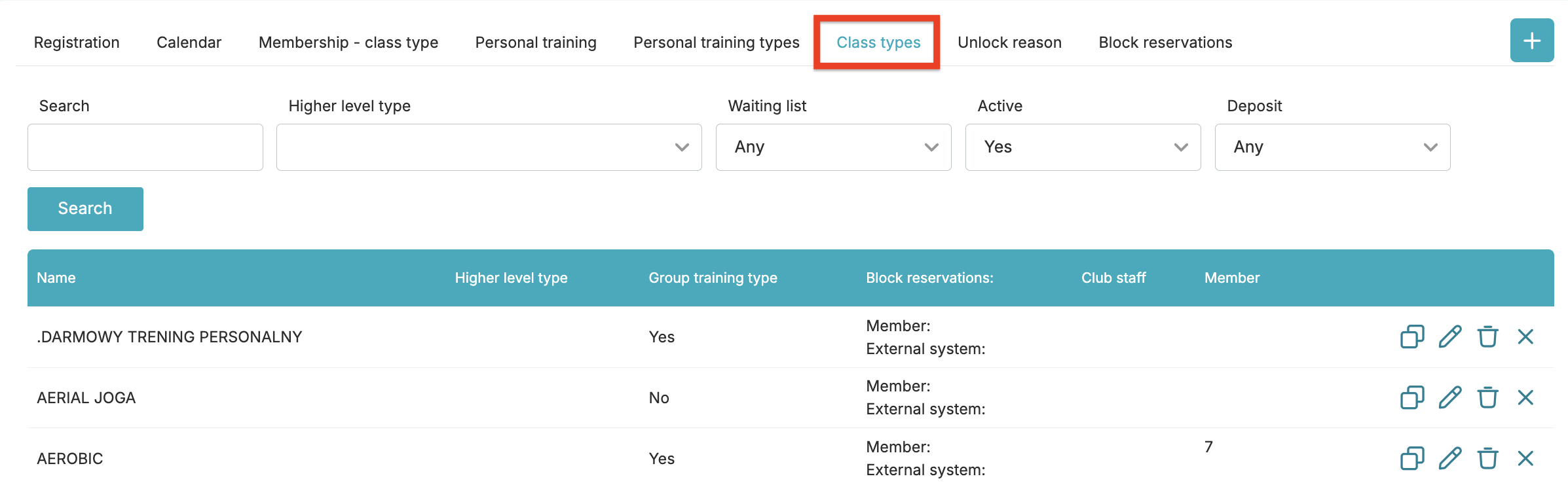Screen dimensions: 1568x487
Task: Go to Personal training types tab
Action: (x=716, y=43)
